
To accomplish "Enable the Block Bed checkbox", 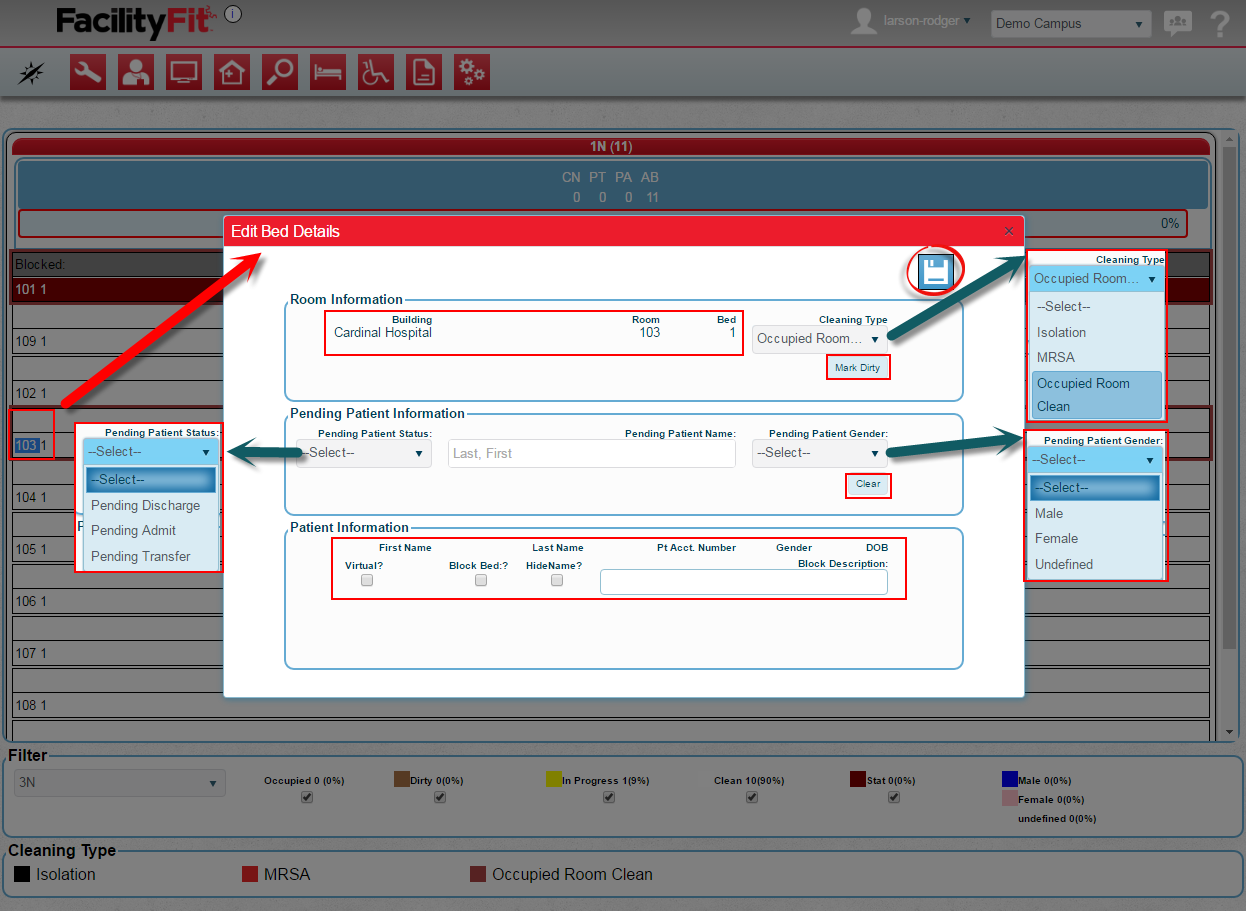I will tap(481, 580).
